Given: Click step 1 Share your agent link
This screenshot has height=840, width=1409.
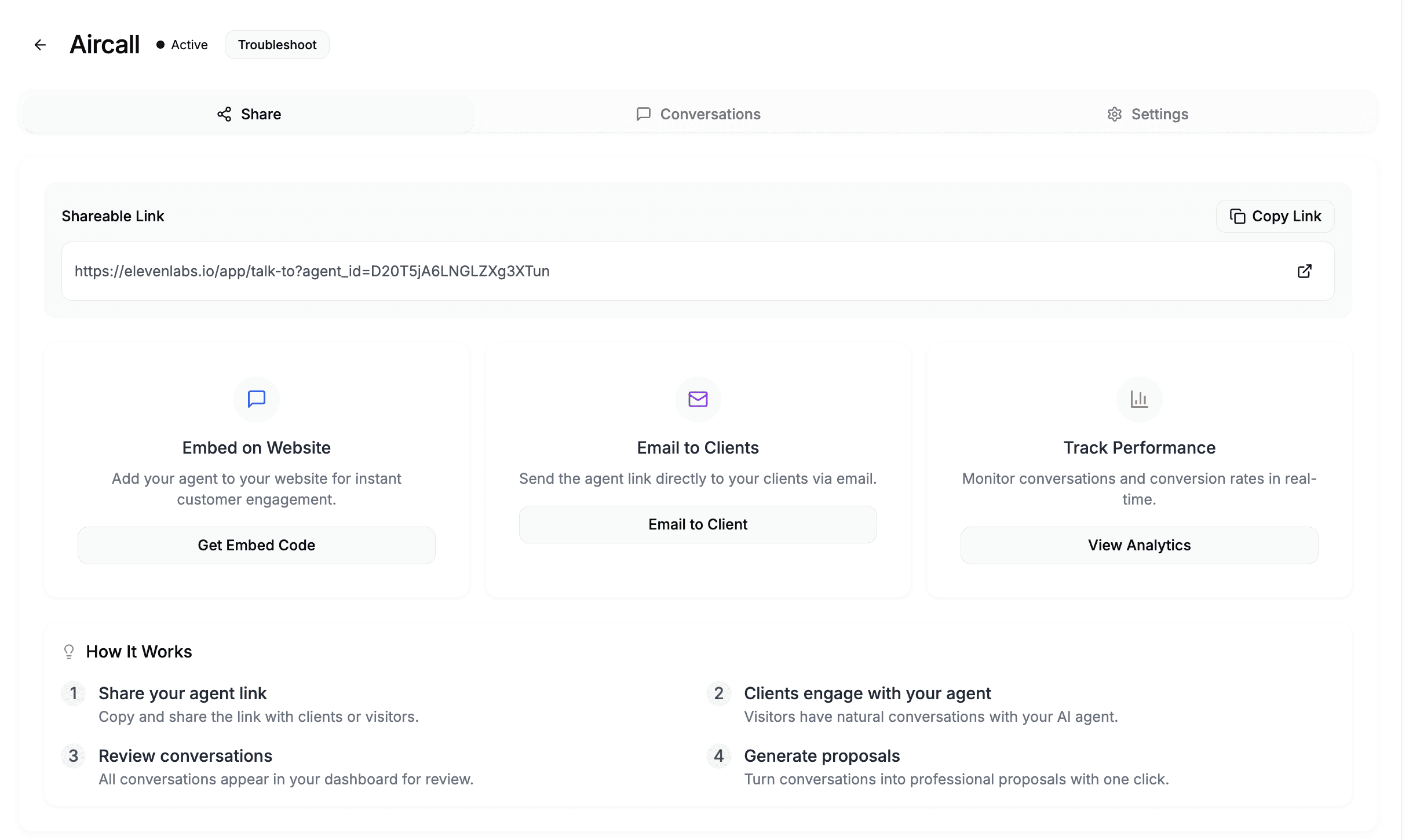Looking at the screenshot, I should coord(182,693).
